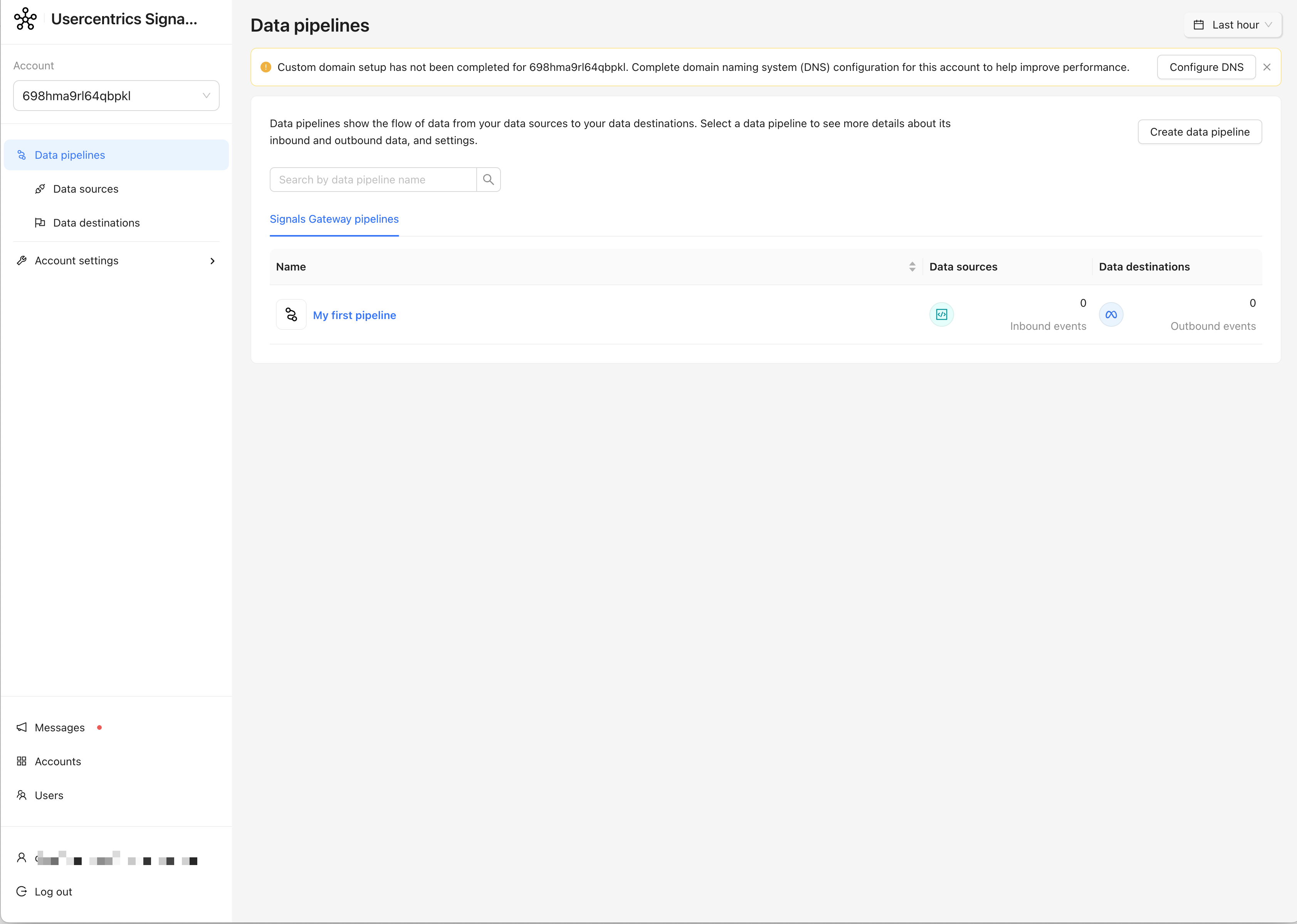1297x924 pixels.
Task: Click the Usercentrics logo icon
Action: coord(25,19)
